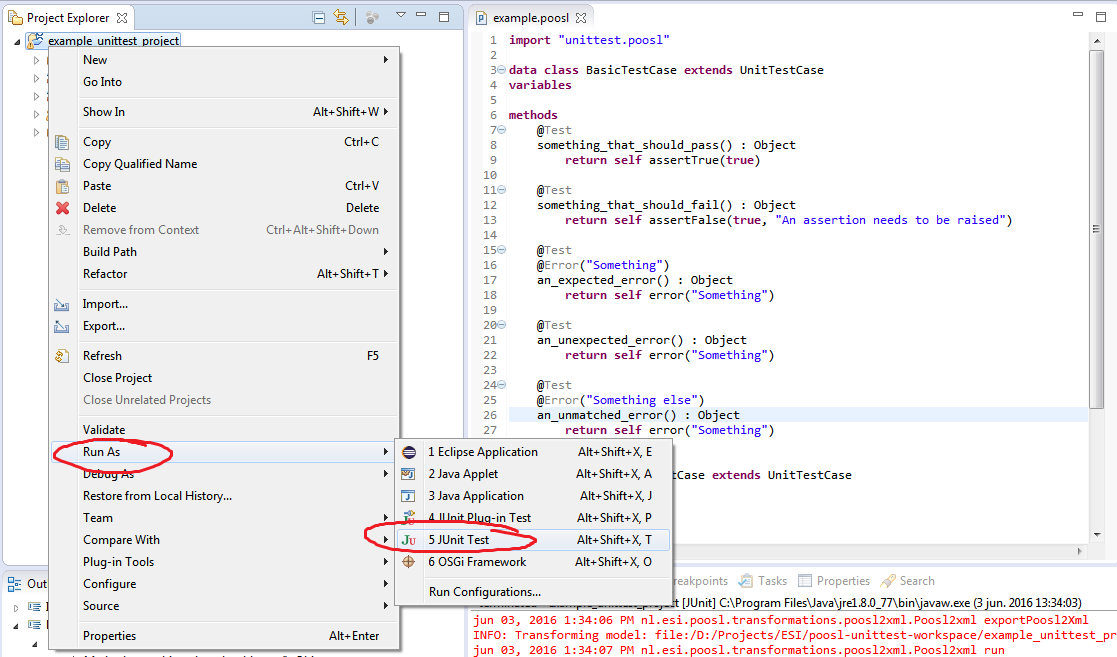Click the JUnit Test 'Ju' icon
Screen dimensions: 1117x657
(409, 540)
